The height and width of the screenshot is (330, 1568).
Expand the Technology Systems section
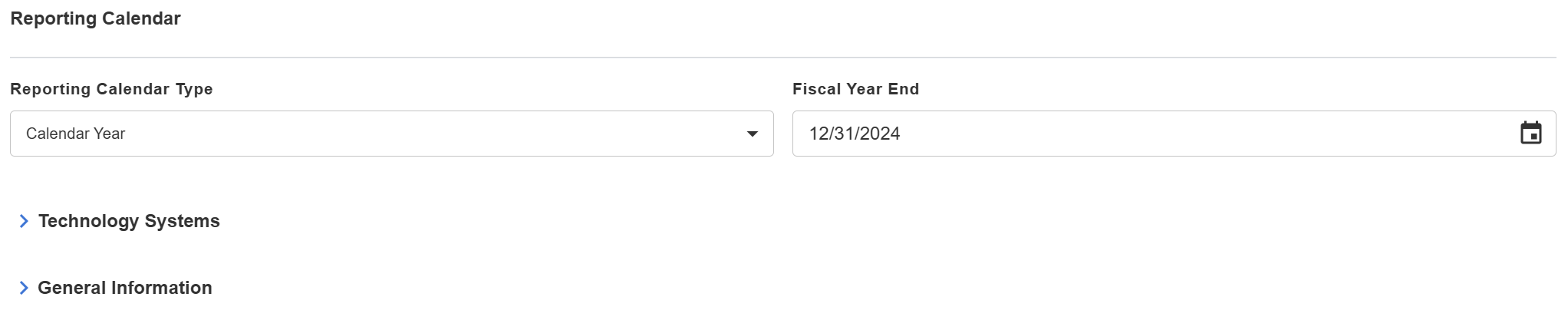[x=119, y=221]
